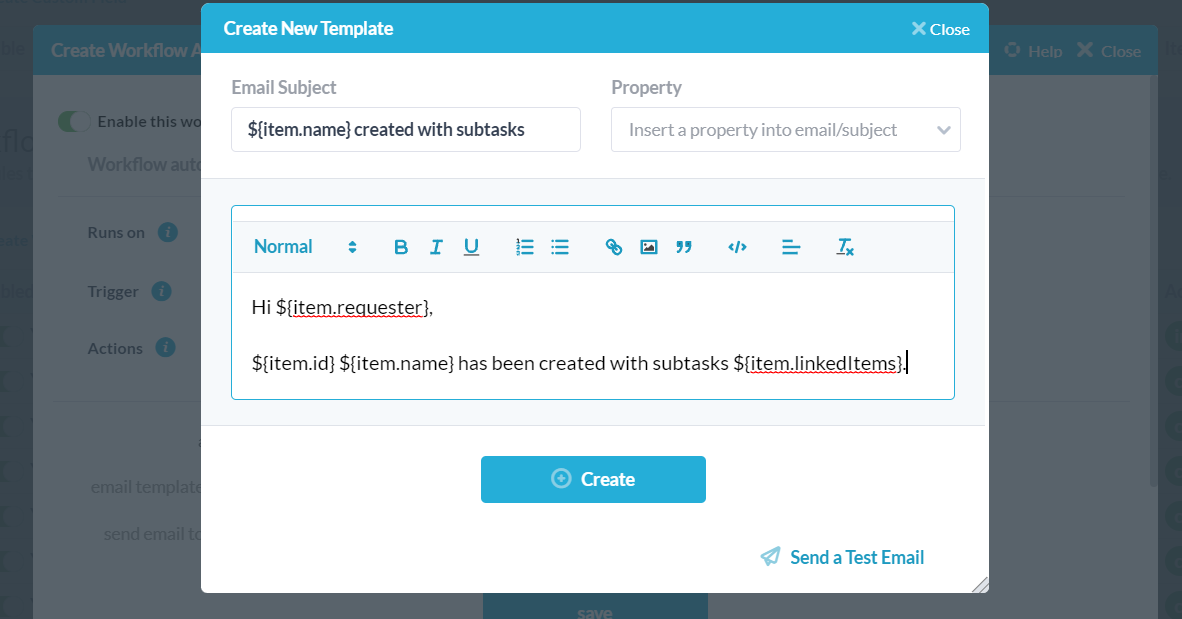Viewport: 1182px width, 619px height.
Task: Insert a code block
Action: click(x=738, y=247)
